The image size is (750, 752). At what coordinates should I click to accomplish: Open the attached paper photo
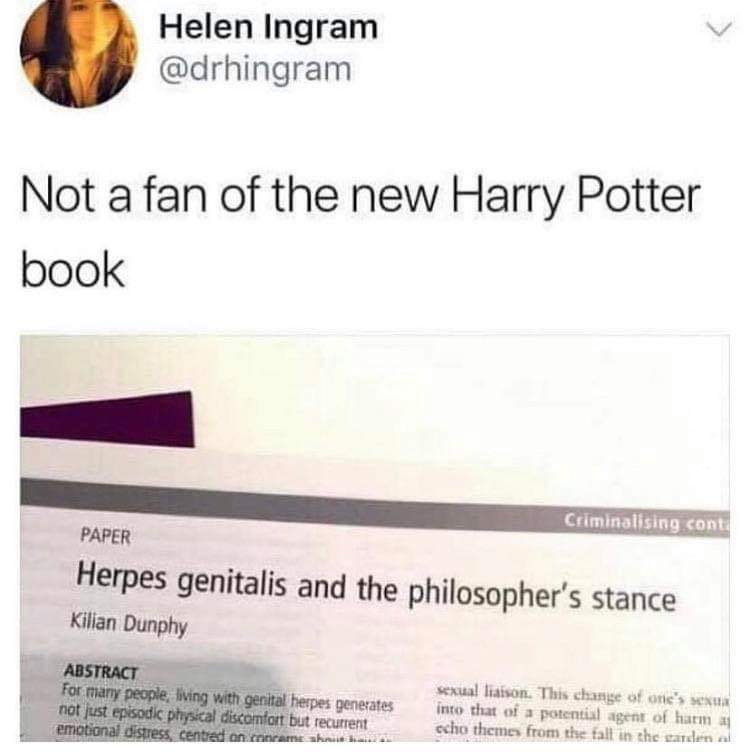point(375,538)
